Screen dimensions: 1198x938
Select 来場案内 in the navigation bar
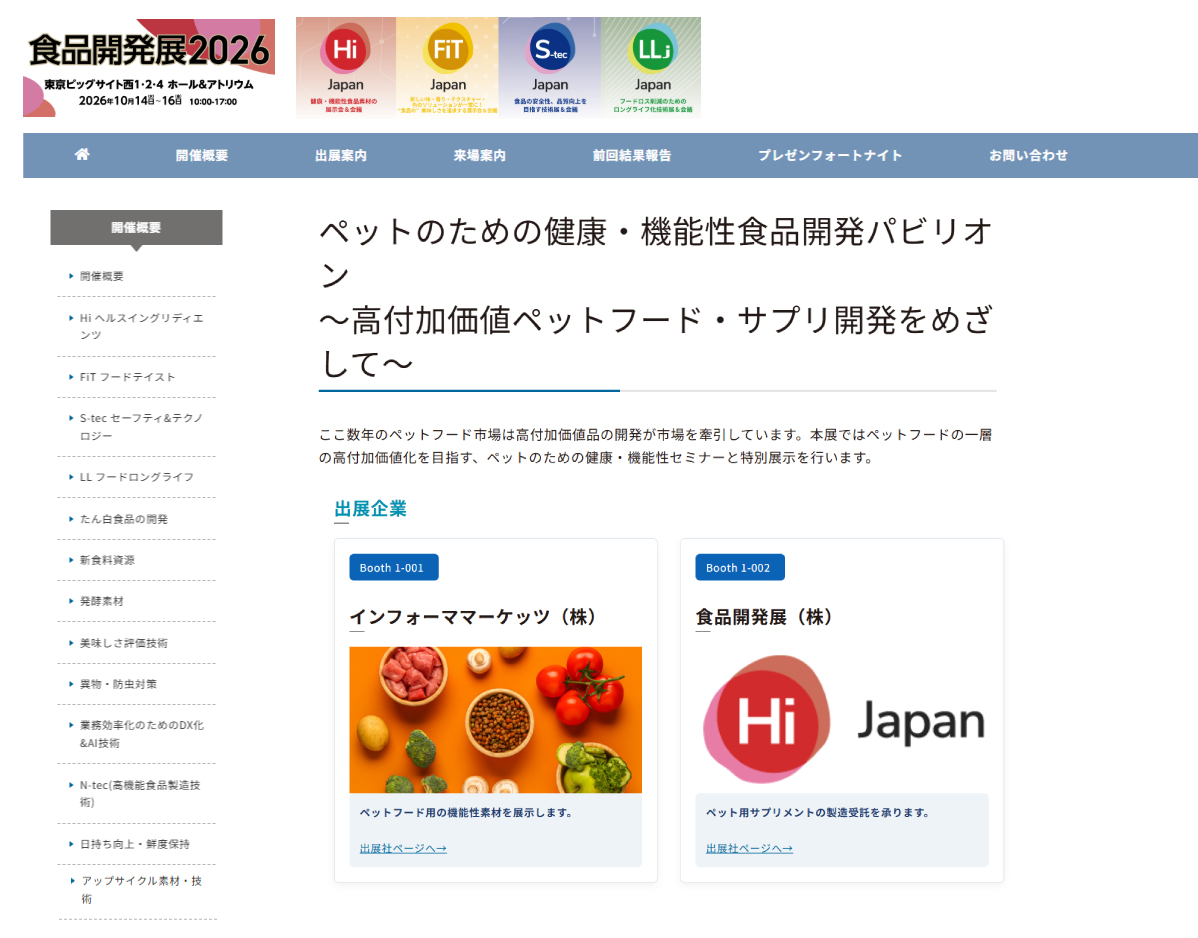point(479,156)
